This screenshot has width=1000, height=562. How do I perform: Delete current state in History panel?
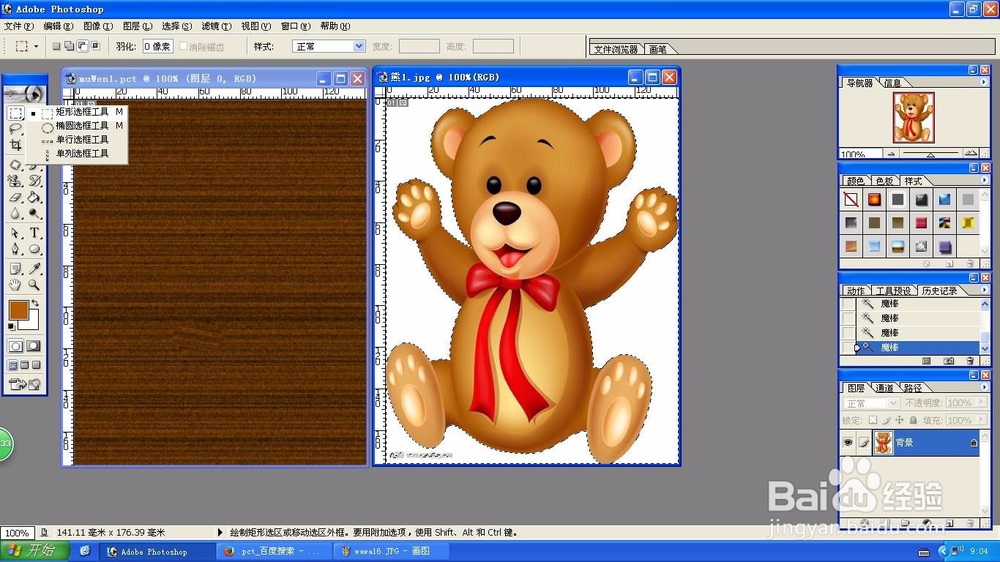970,361
